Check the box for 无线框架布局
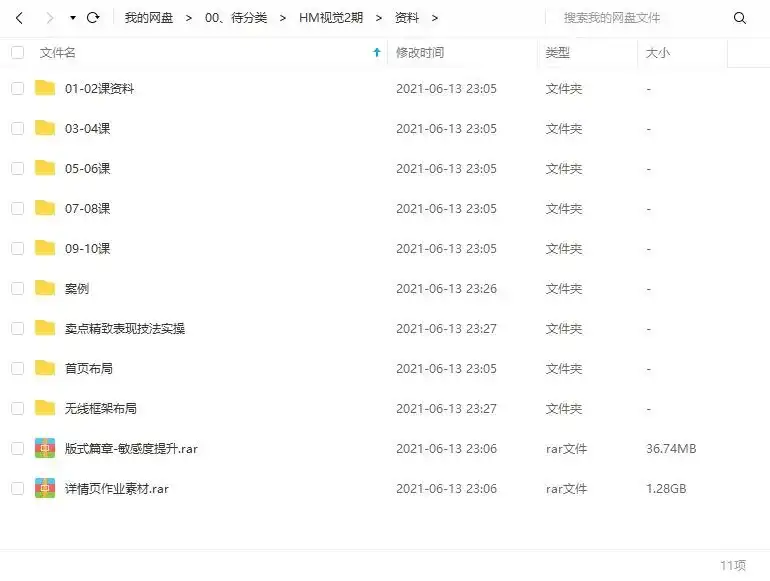The width and height of the screenshot is (770, 581). coord(17,409)
